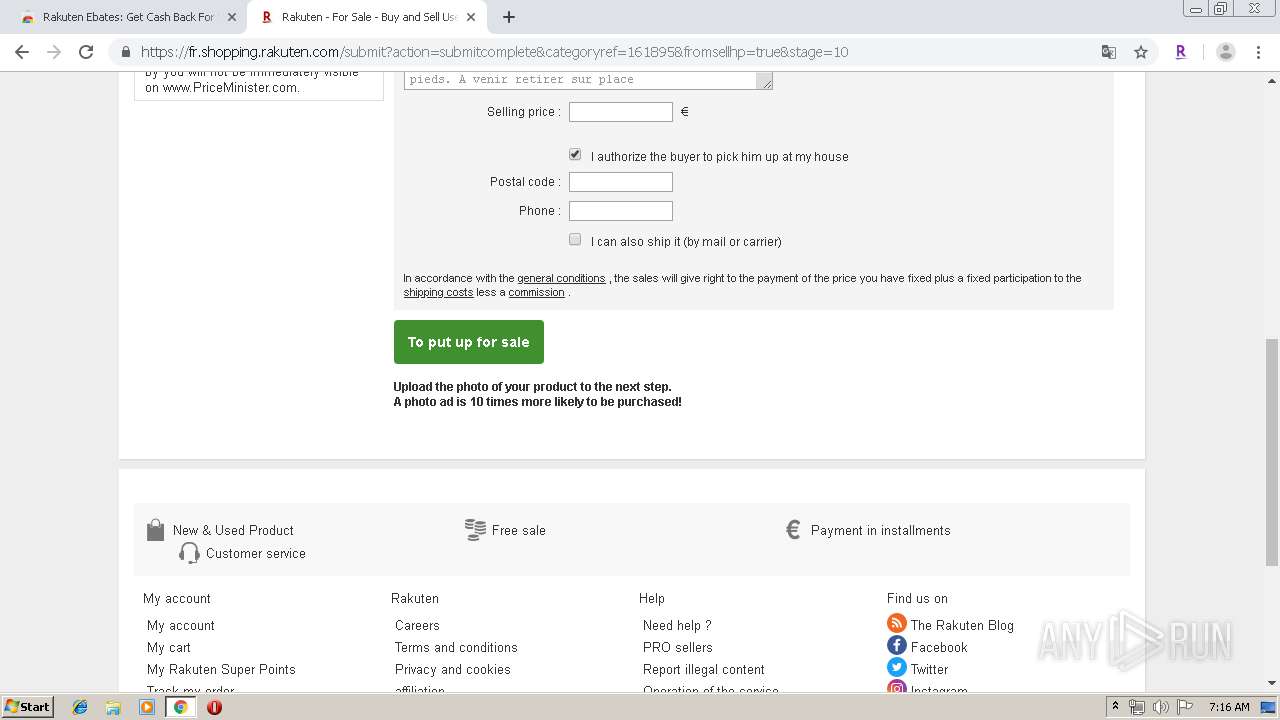Go back to the previous page
This screenshot has width=1280, height=720.
click(x=22, y=52)
